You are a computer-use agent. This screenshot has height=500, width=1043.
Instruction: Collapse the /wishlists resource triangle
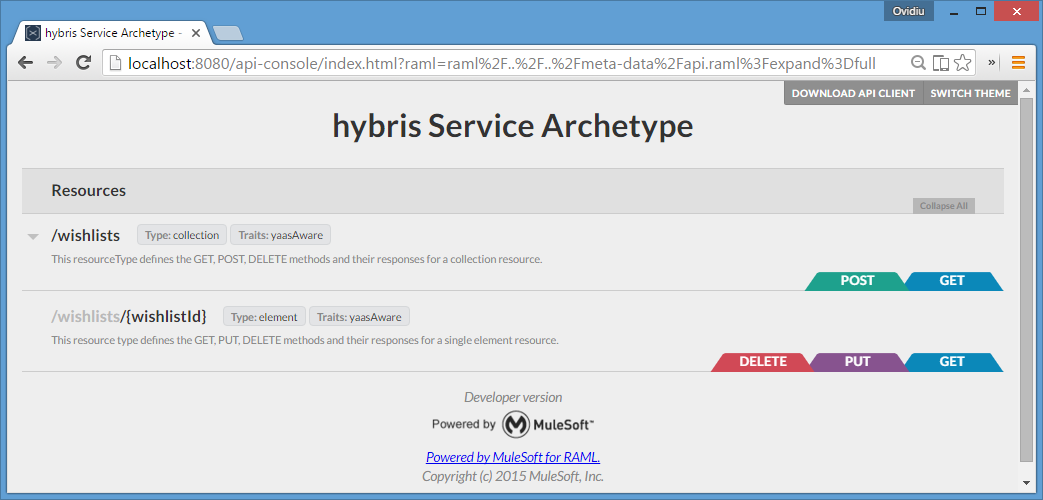[x=33, y=237]
